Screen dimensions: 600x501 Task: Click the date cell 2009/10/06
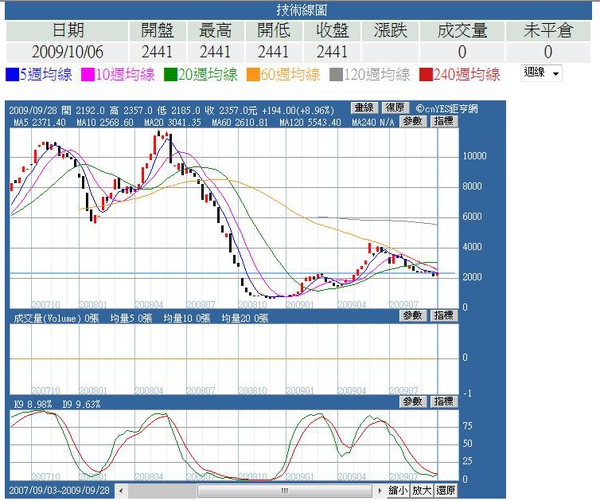[x=67, y=52]
